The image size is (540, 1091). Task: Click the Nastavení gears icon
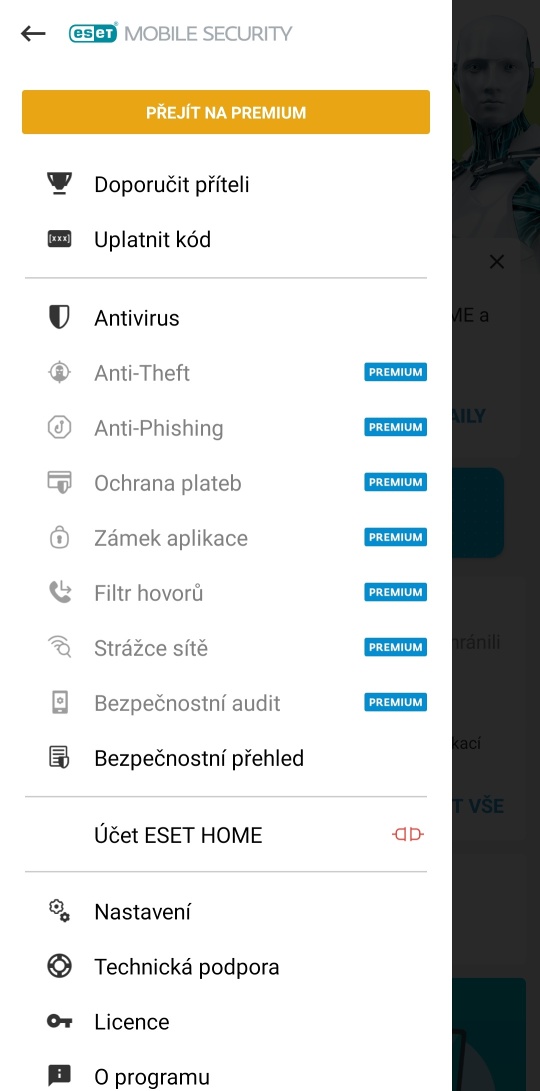59,911
